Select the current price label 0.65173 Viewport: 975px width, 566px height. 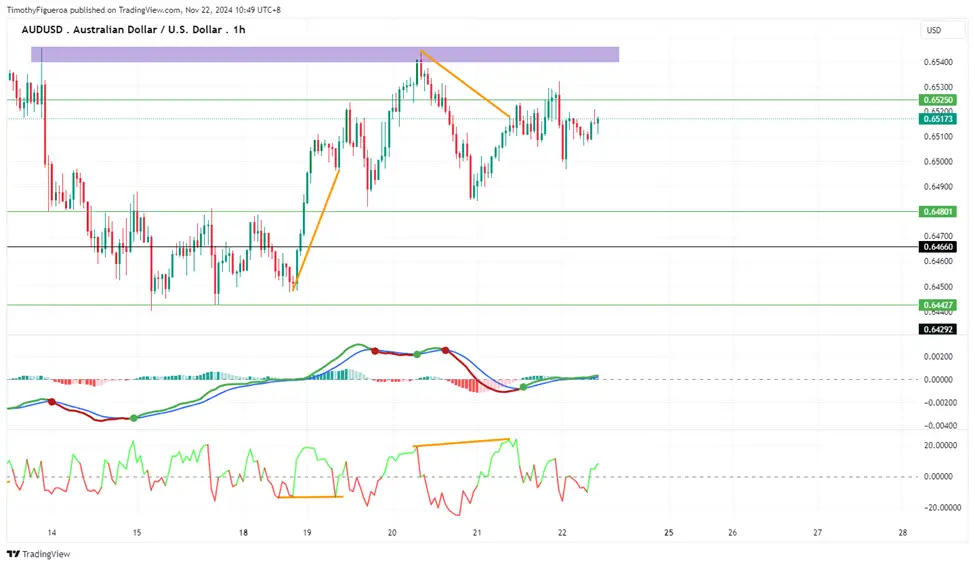938,118
